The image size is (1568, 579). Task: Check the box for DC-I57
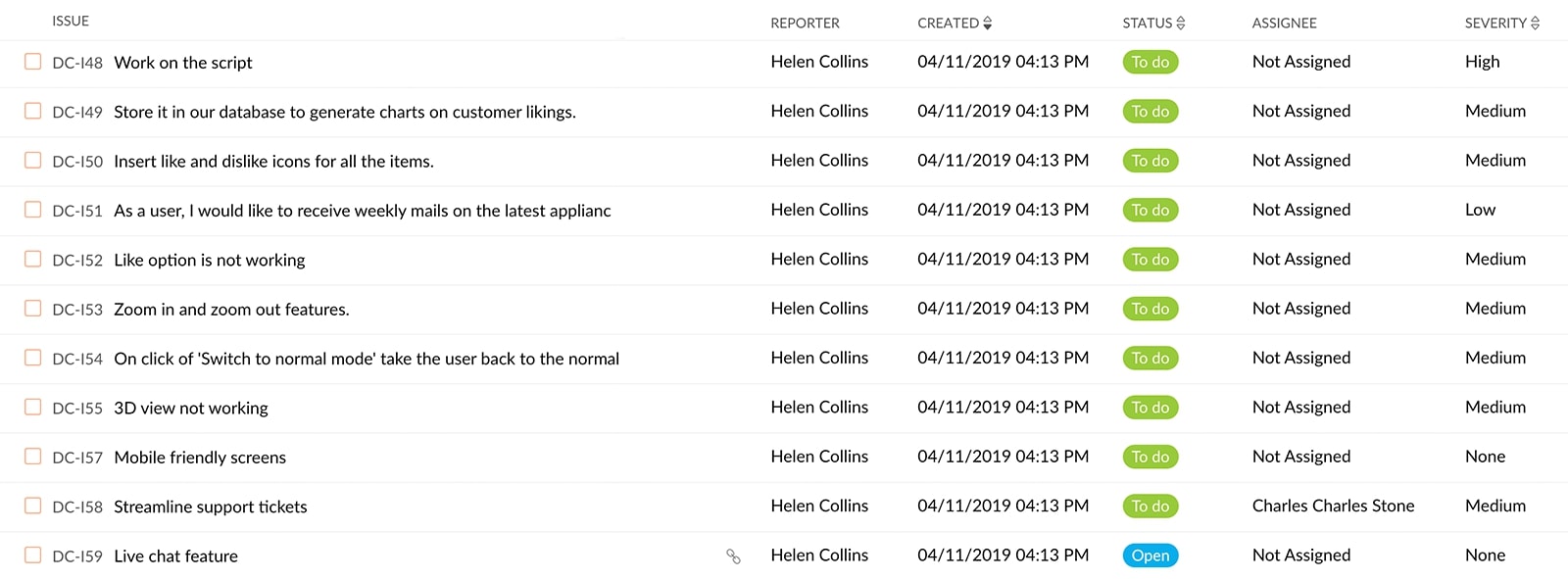(x=32, y=457)
